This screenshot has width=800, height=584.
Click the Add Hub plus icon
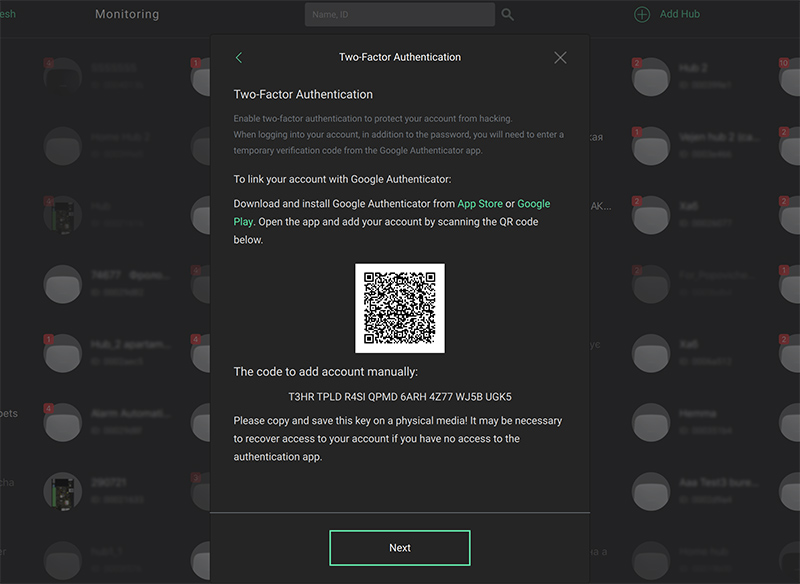tap(641, 14)
